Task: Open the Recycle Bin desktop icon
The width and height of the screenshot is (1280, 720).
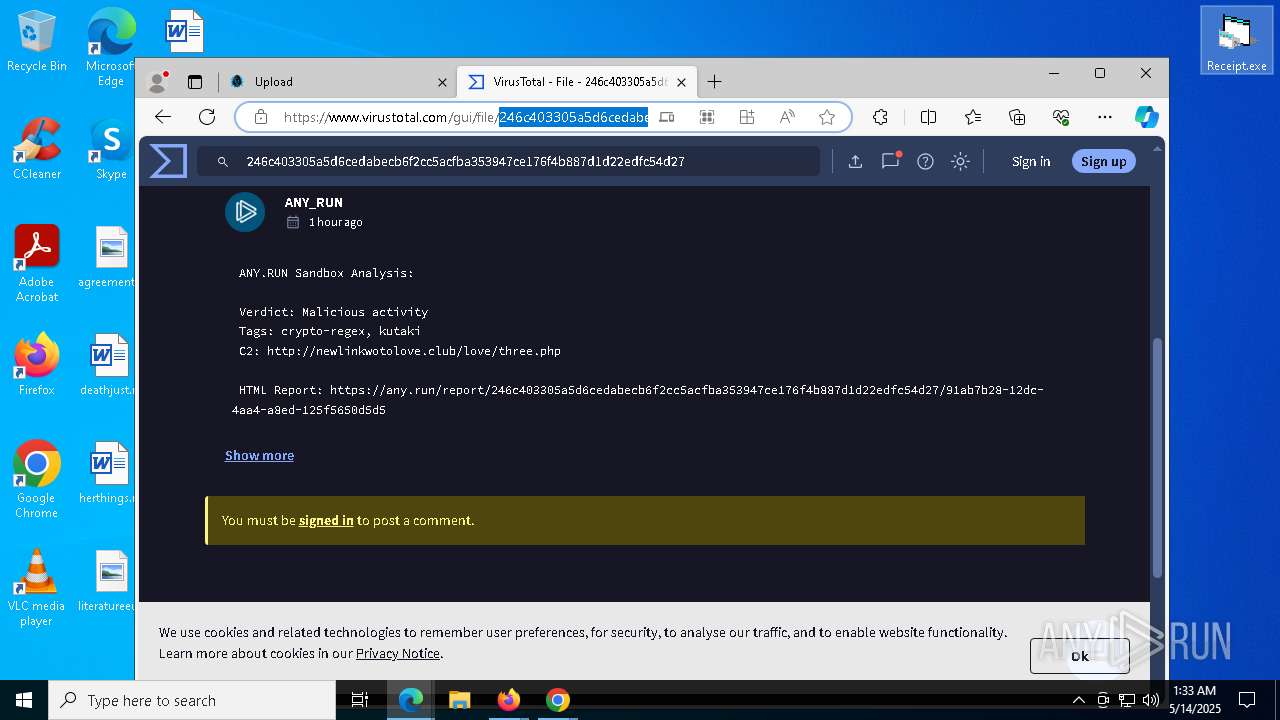Action: click(36, 42)
